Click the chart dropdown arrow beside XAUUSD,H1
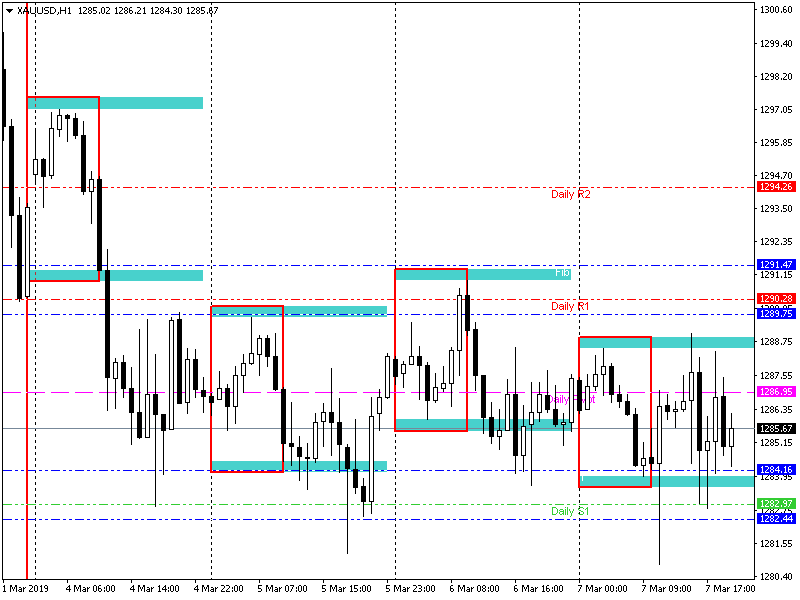Viewport: 800px width, 600px height. click(9, 10)
